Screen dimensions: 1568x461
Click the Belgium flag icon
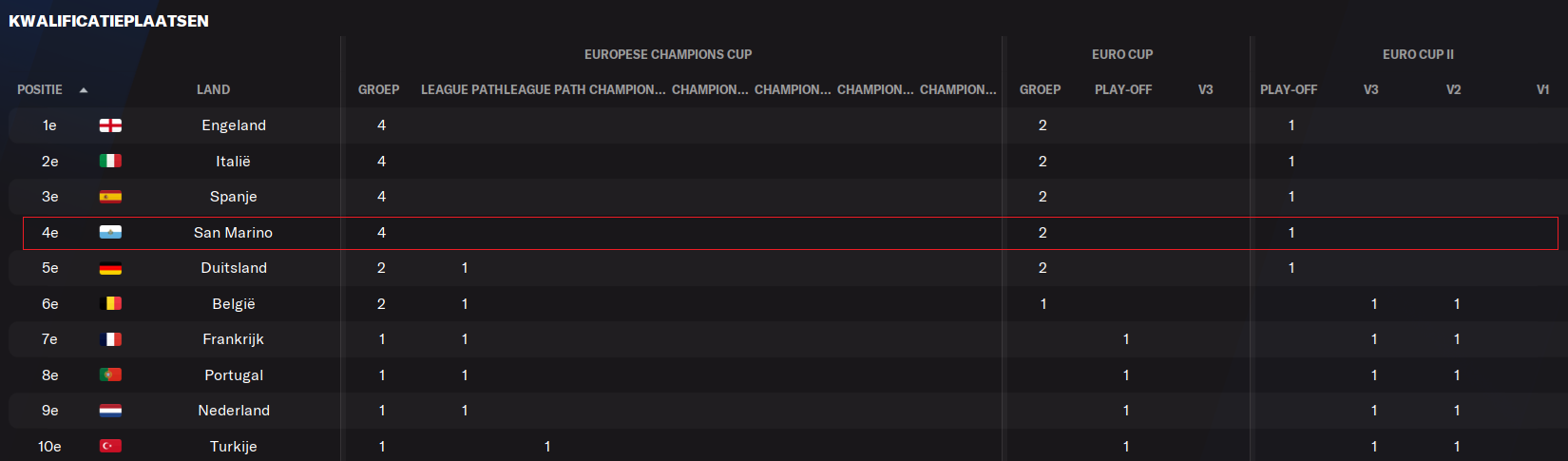[110, 303]
